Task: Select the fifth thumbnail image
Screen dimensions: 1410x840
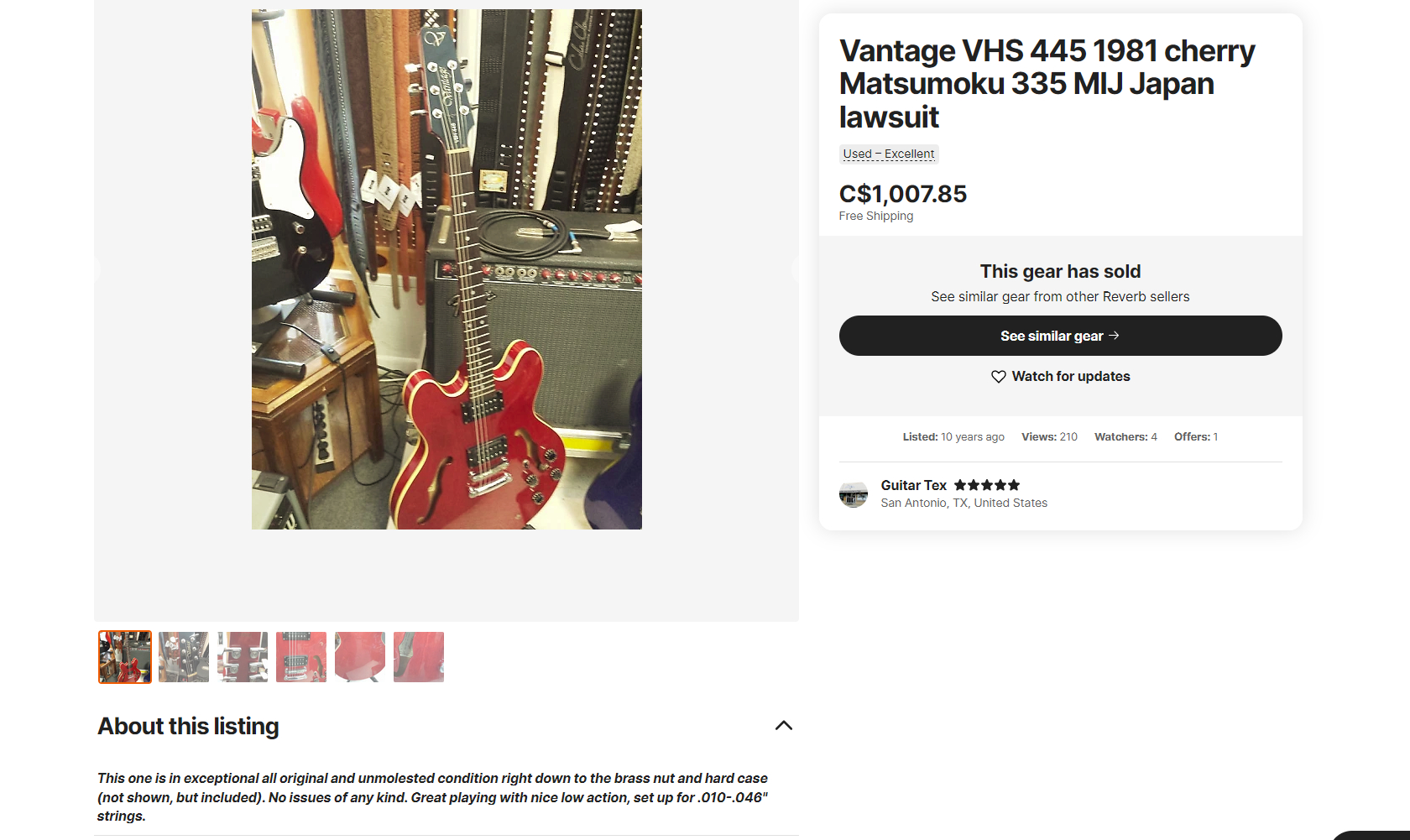Action: point(360,657)
